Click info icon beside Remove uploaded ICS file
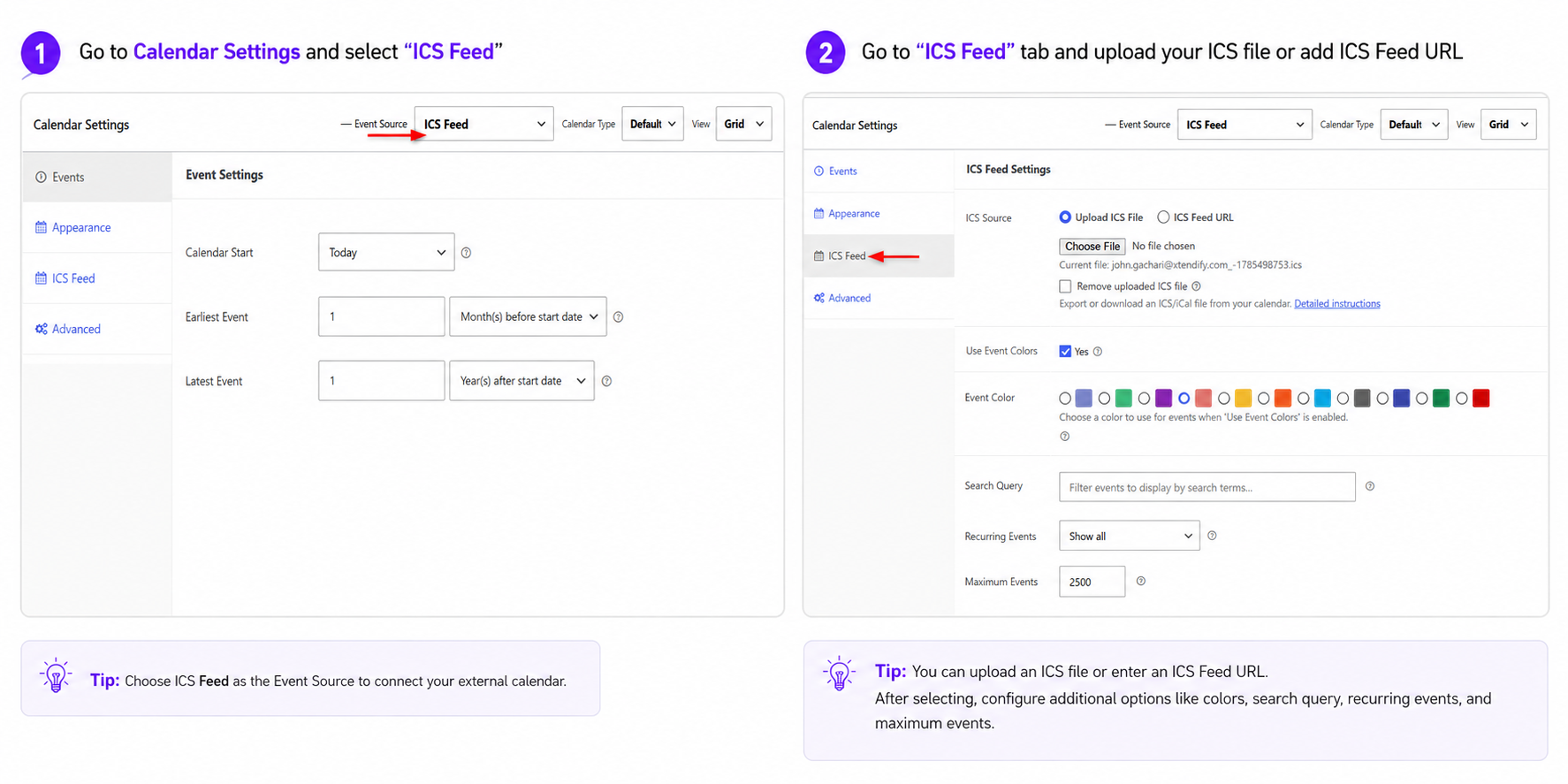 [1196, 286]
